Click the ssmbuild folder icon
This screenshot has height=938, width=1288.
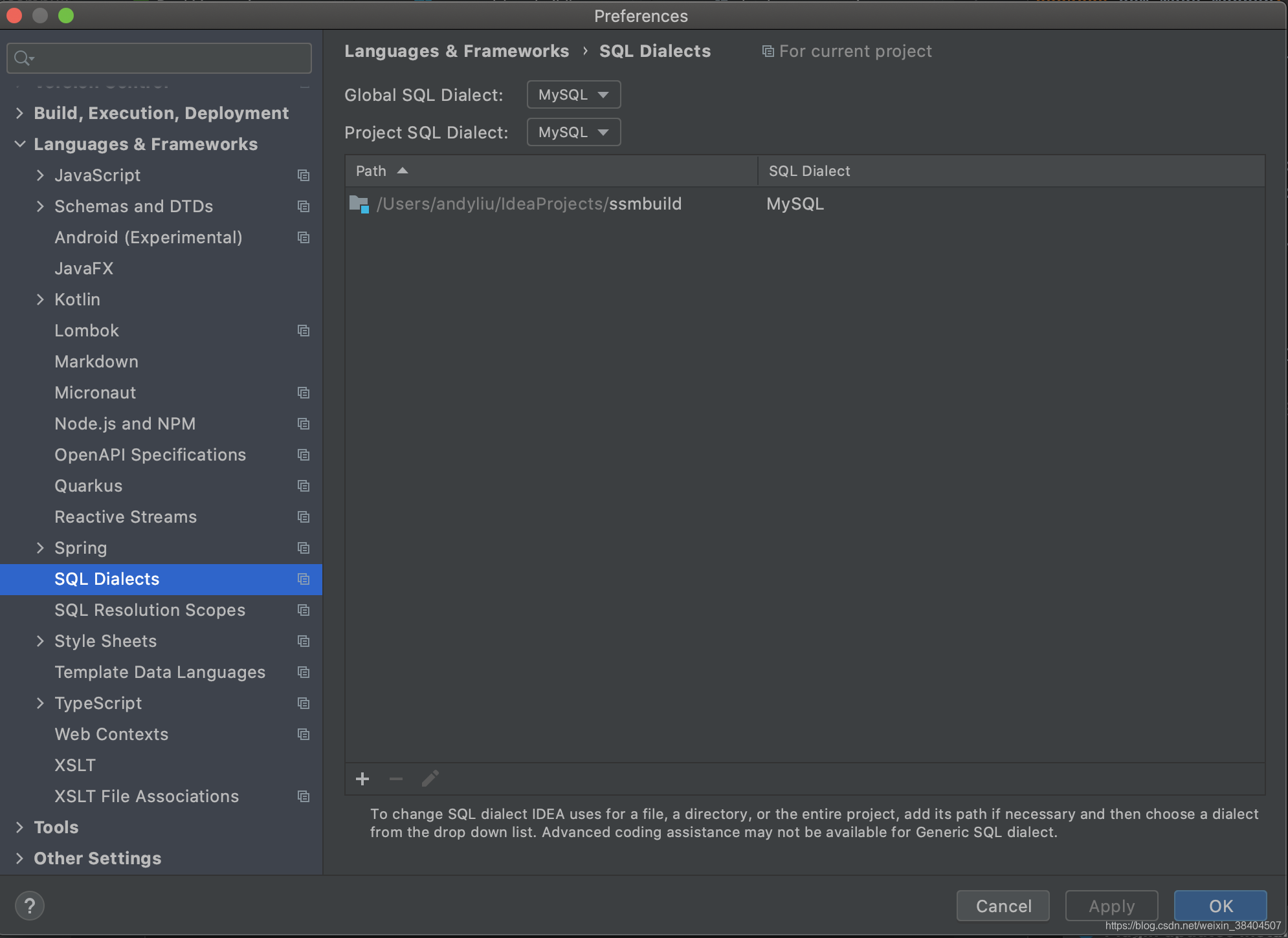click(x=359, y=204)
